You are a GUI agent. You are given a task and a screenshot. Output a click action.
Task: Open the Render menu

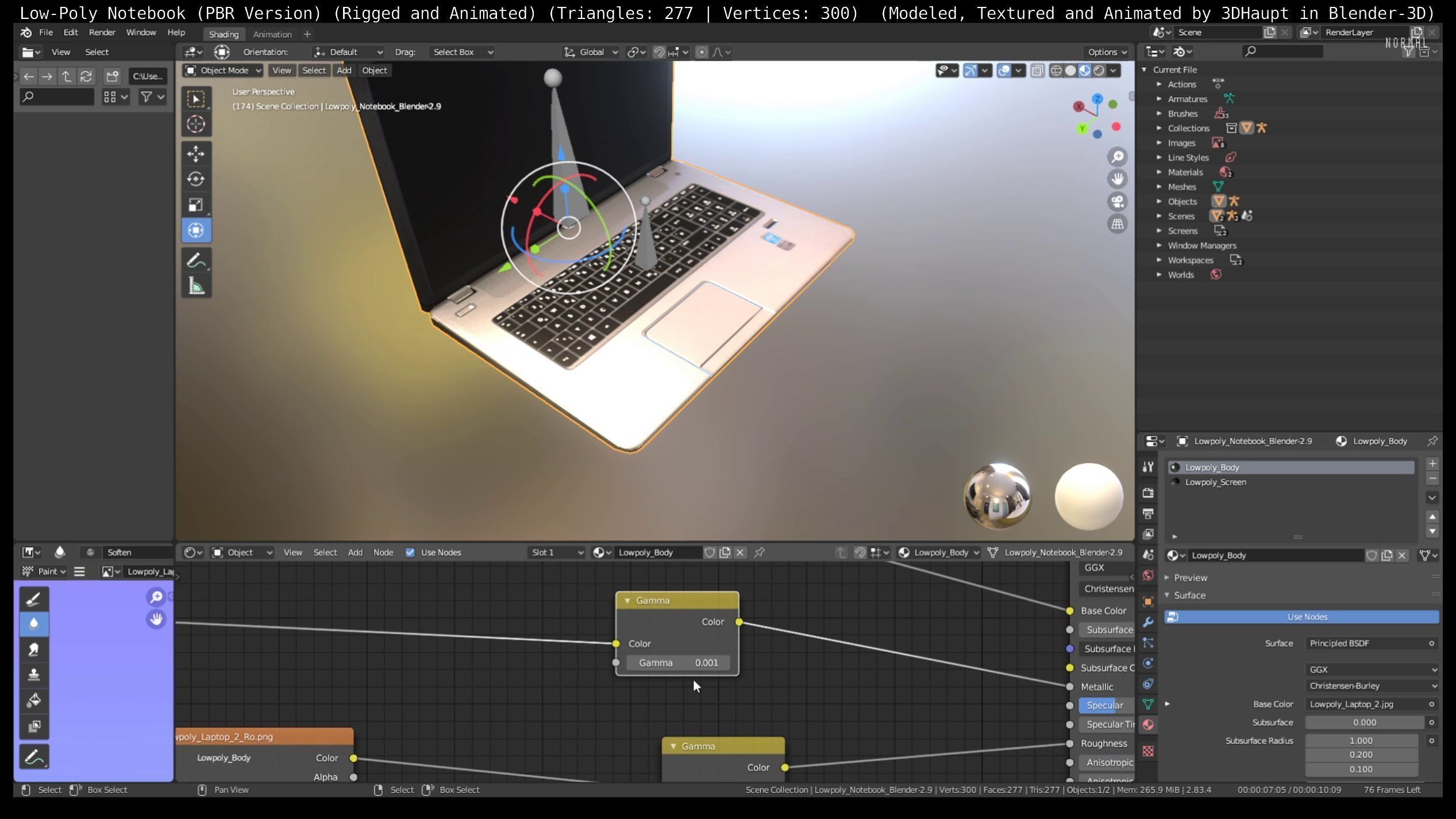tap(102, 33)
